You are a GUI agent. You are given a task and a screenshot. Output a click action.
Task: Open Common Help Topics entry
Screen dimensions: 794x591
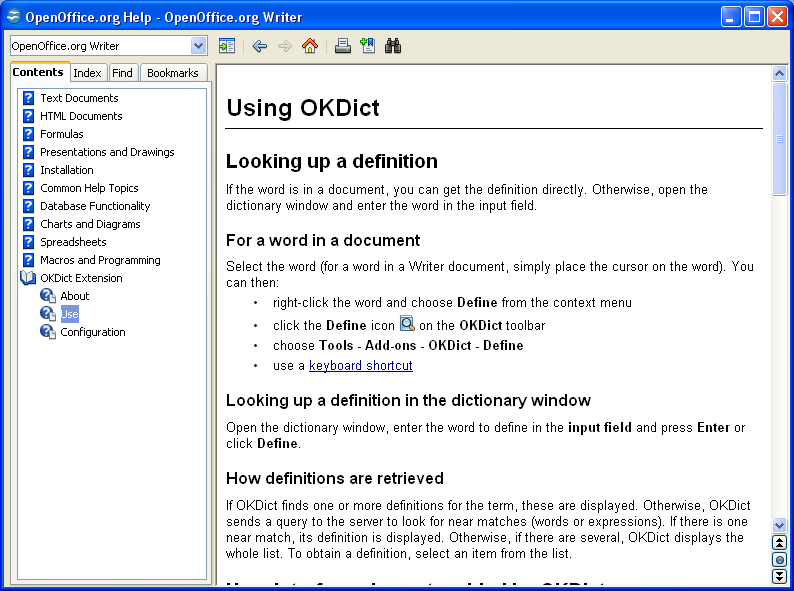89,188
